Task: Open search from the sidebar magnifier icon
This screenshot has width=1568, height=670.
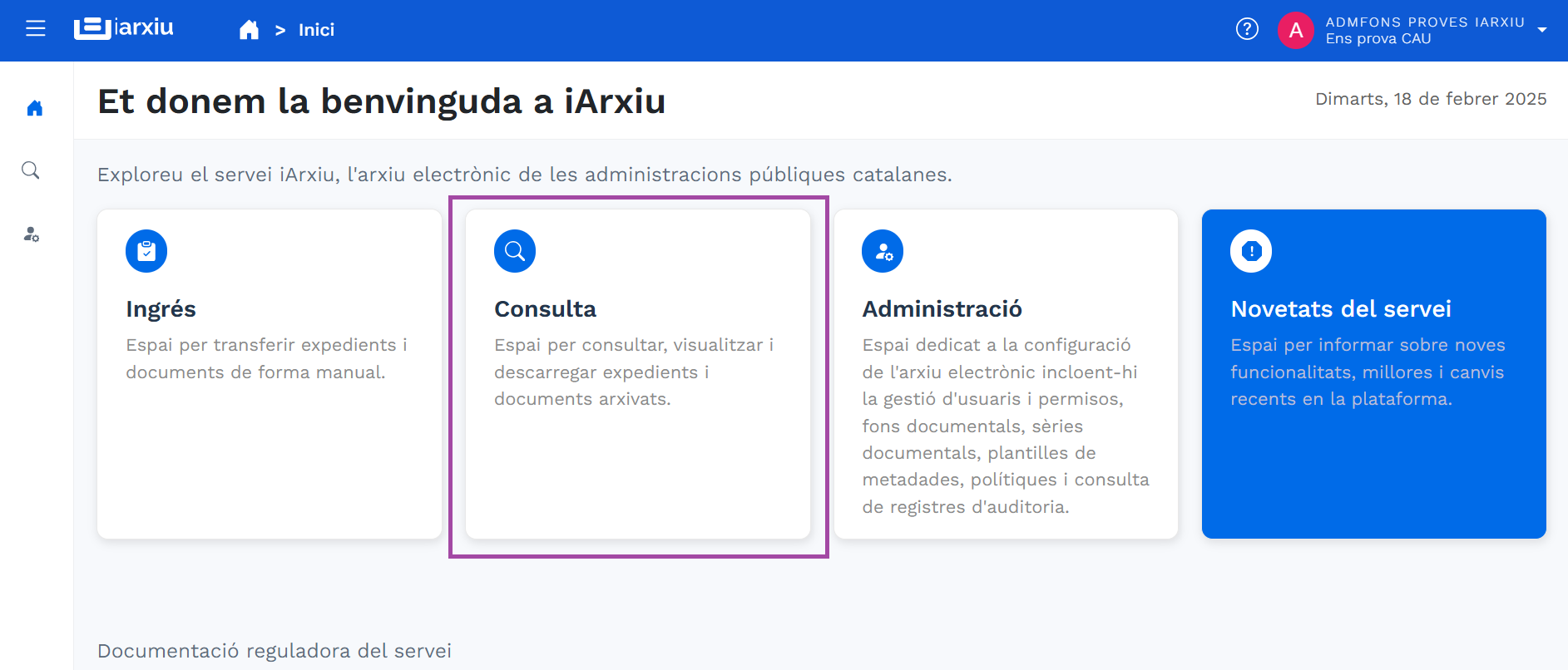Action: [x=31, y=170]
